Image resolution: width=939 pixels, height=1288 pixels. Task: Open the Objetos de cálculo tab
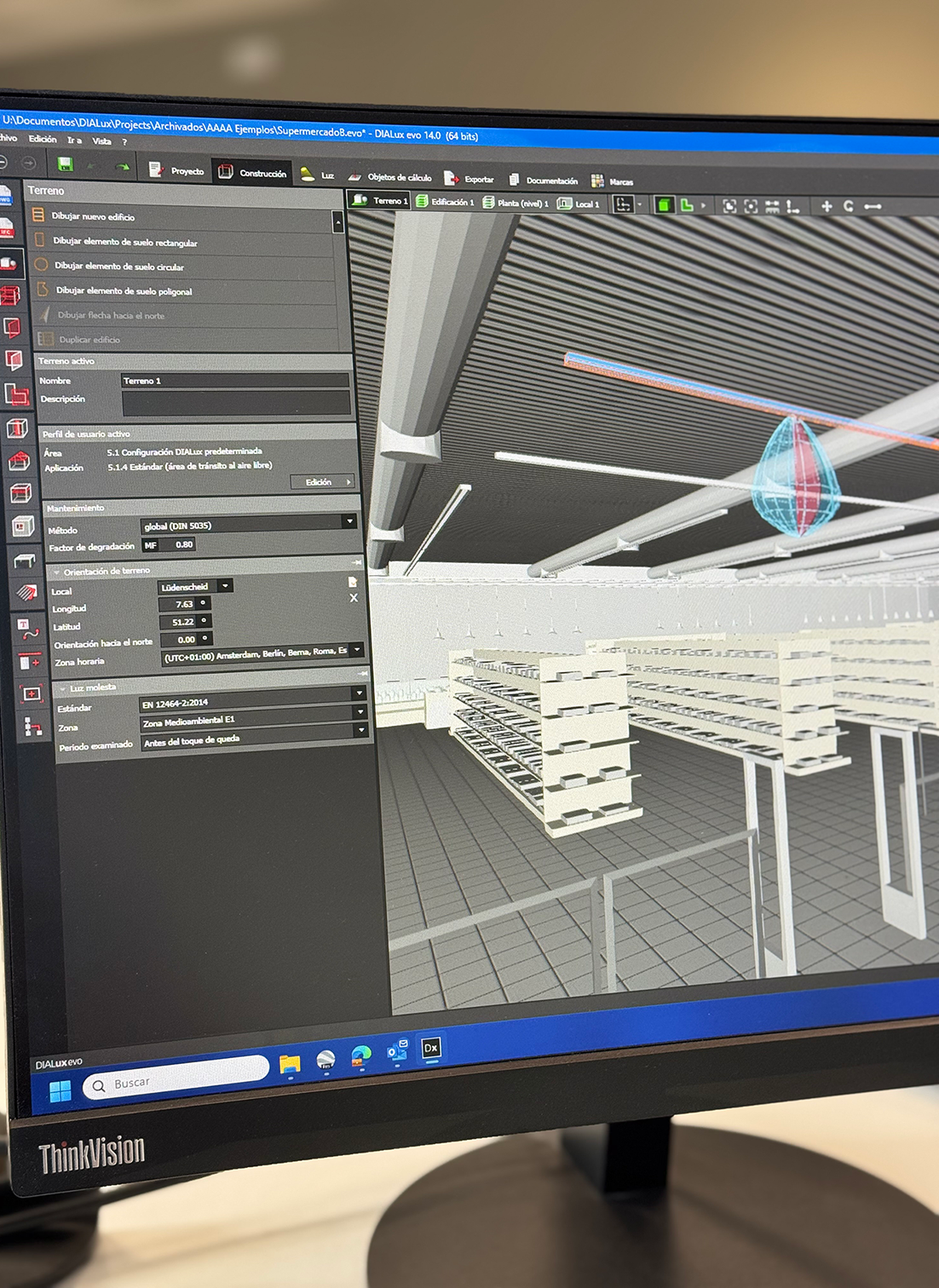click(x=389, y=176)
